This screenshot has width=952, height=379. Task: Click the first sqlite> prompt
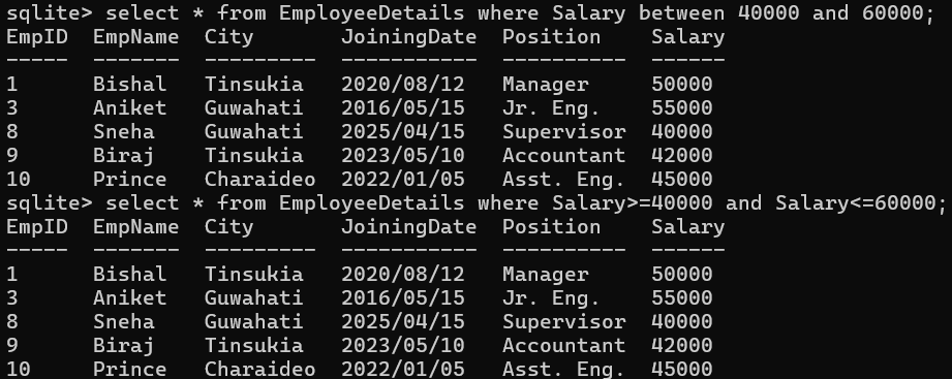pos(49,13)
